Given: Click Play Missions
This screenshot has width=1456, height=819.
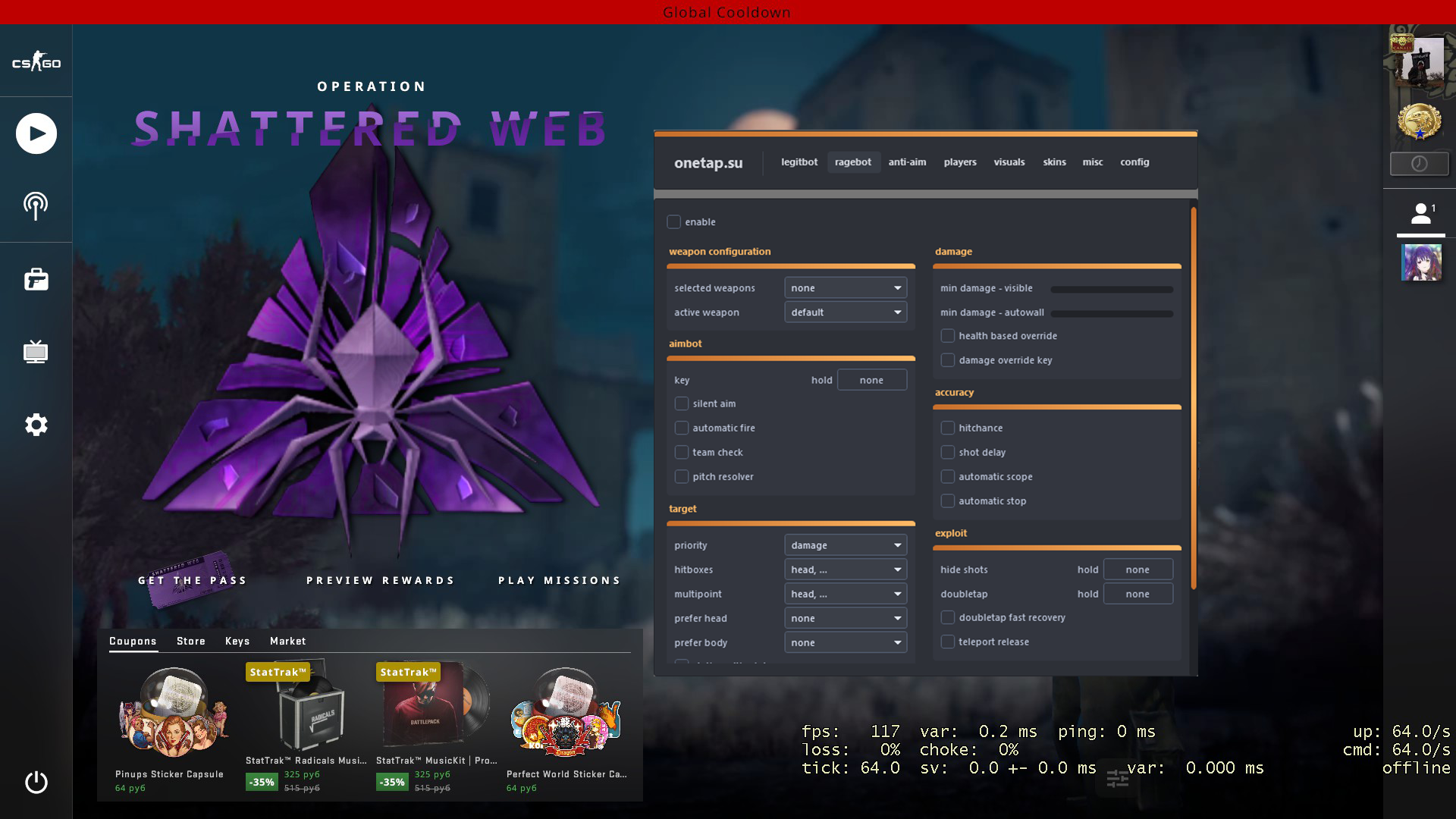Looking at the screenshot, I should click(x=560, y=580).
